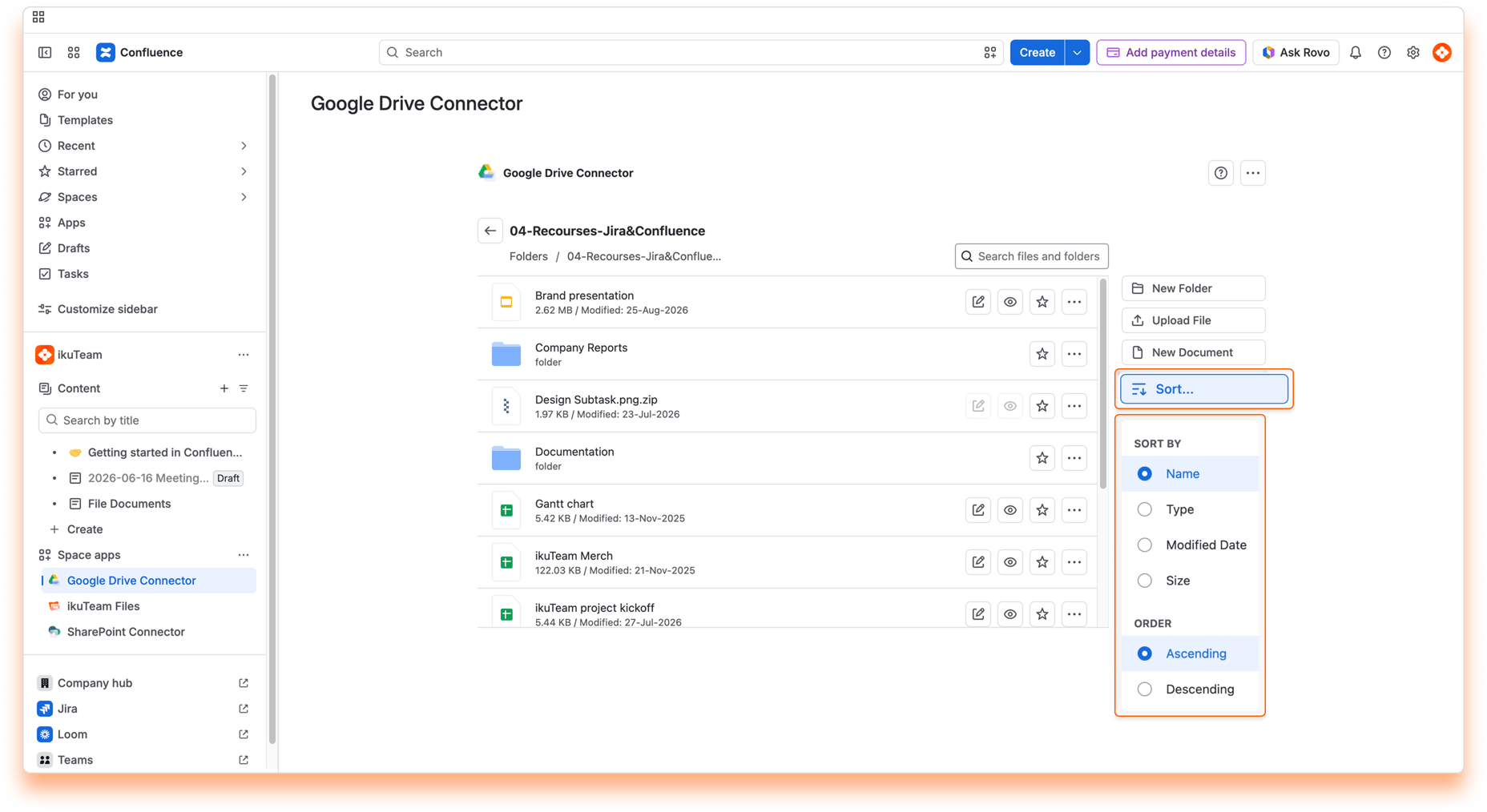Open Google Drive Connector more options menu
This screenshot has height=812, width=1487.
pyautogui.click(x=1253, y=173)
